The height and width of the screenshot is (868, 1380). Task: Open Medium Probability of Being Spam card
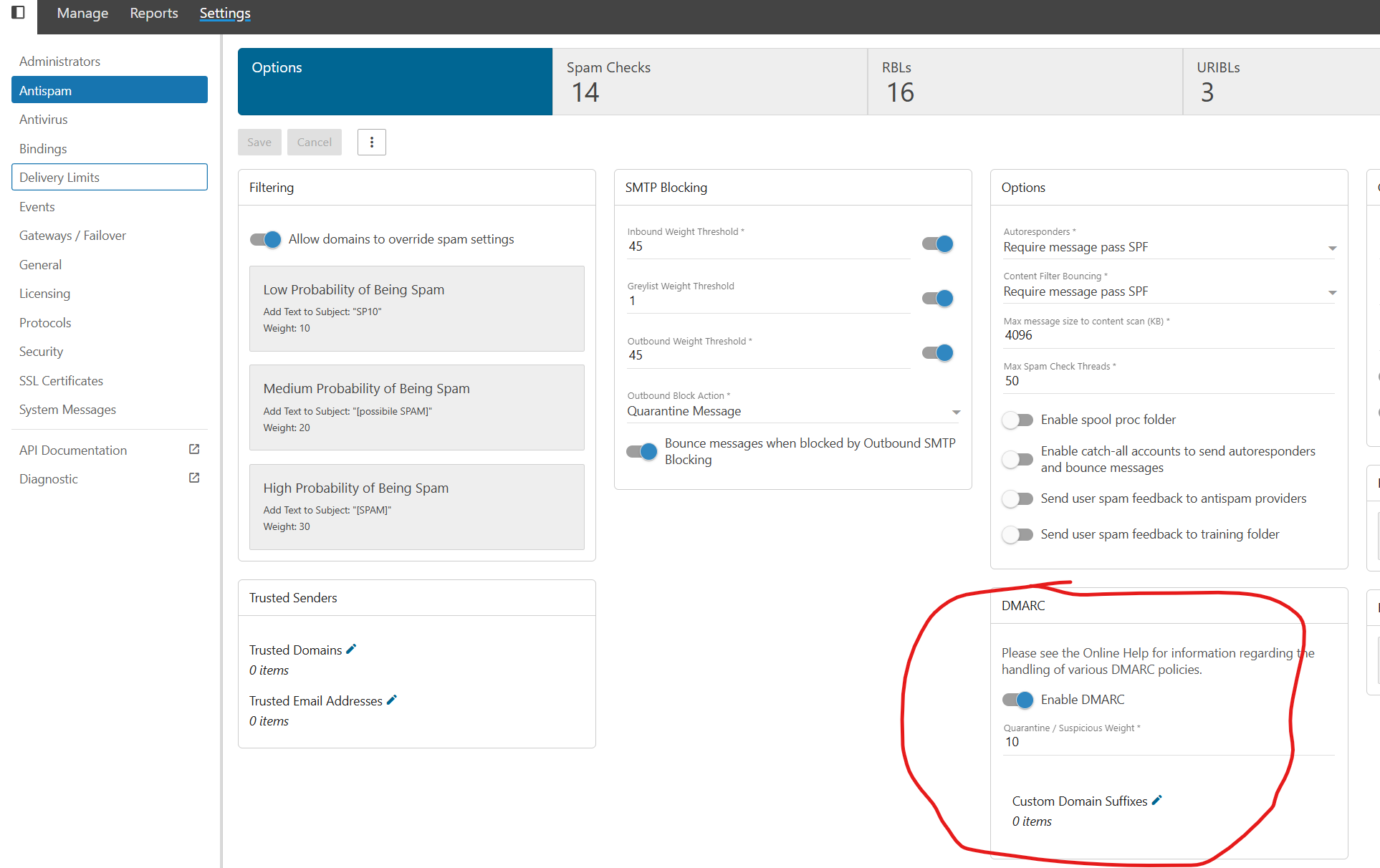(416, 407)
